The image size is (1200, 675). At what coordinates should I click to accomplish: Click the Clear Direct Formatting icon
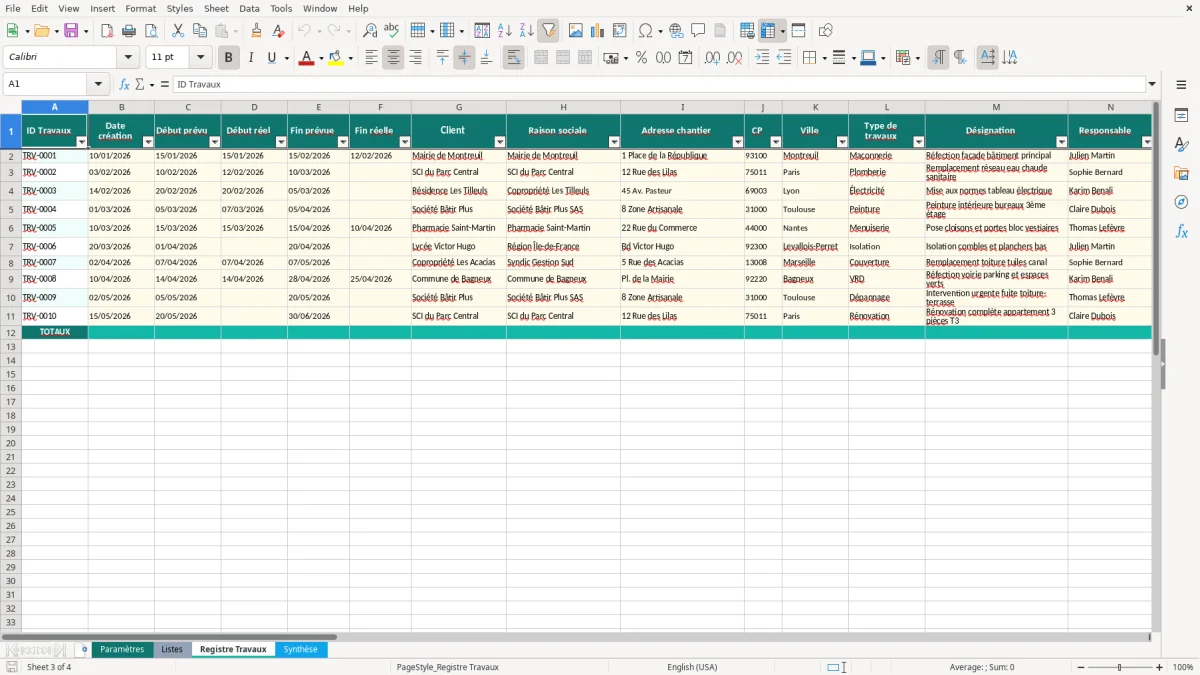click(279, 31)
